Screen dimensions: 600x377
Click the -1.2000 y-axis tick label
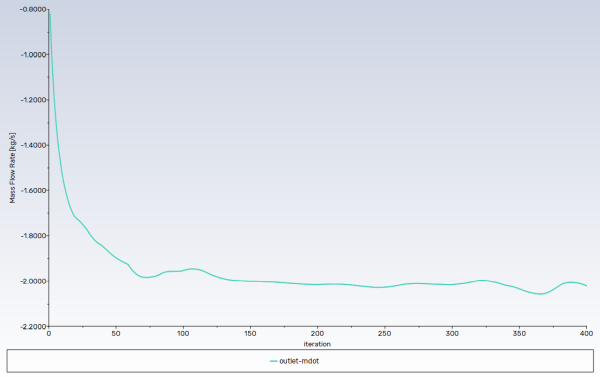33,100
